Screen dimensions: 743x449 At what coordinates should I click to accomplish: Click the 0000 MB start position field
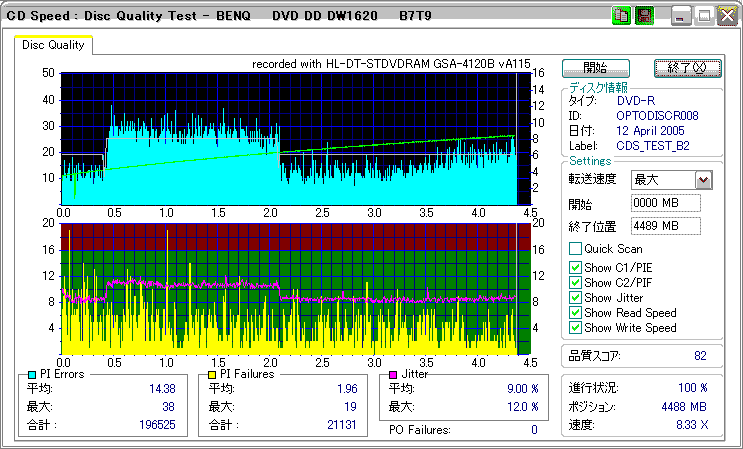666,203
